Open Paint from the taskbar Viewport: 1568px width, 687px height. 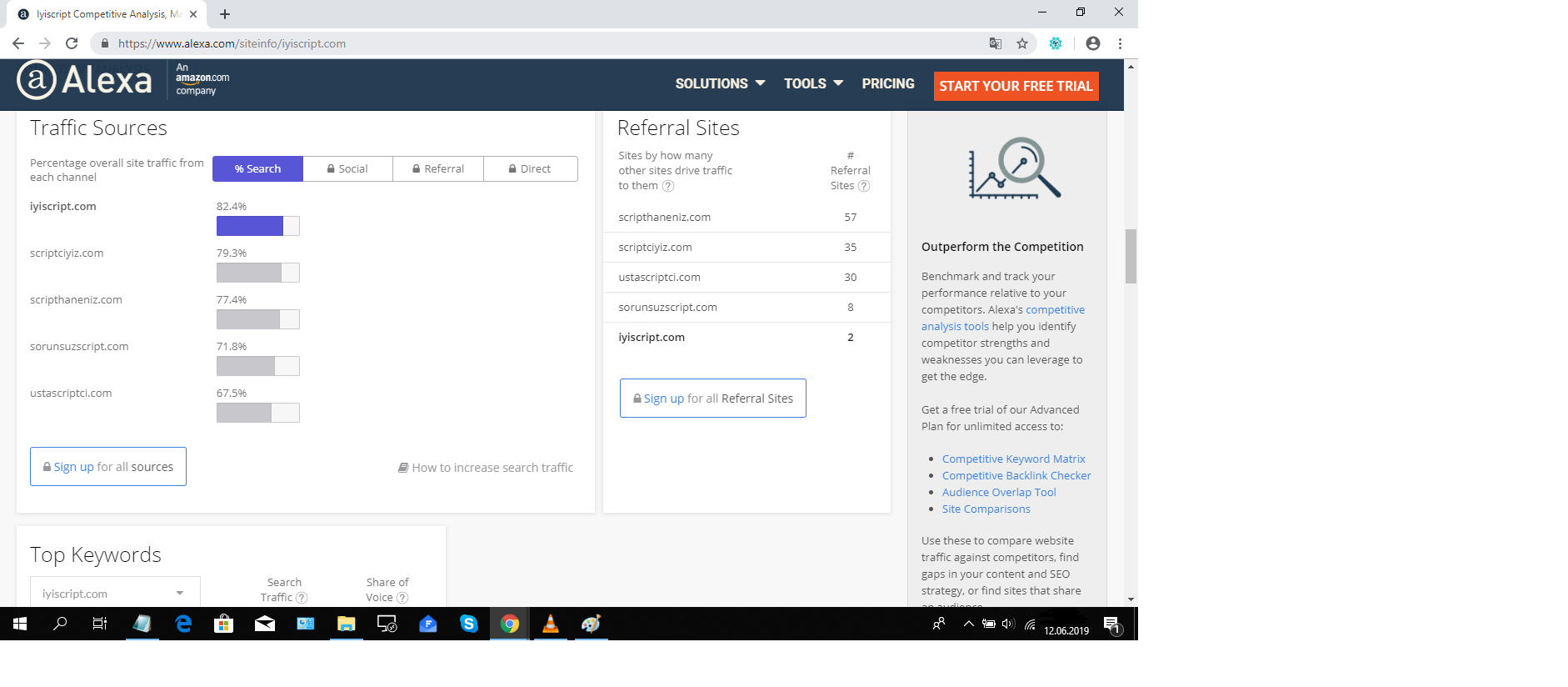pos(592,624)
